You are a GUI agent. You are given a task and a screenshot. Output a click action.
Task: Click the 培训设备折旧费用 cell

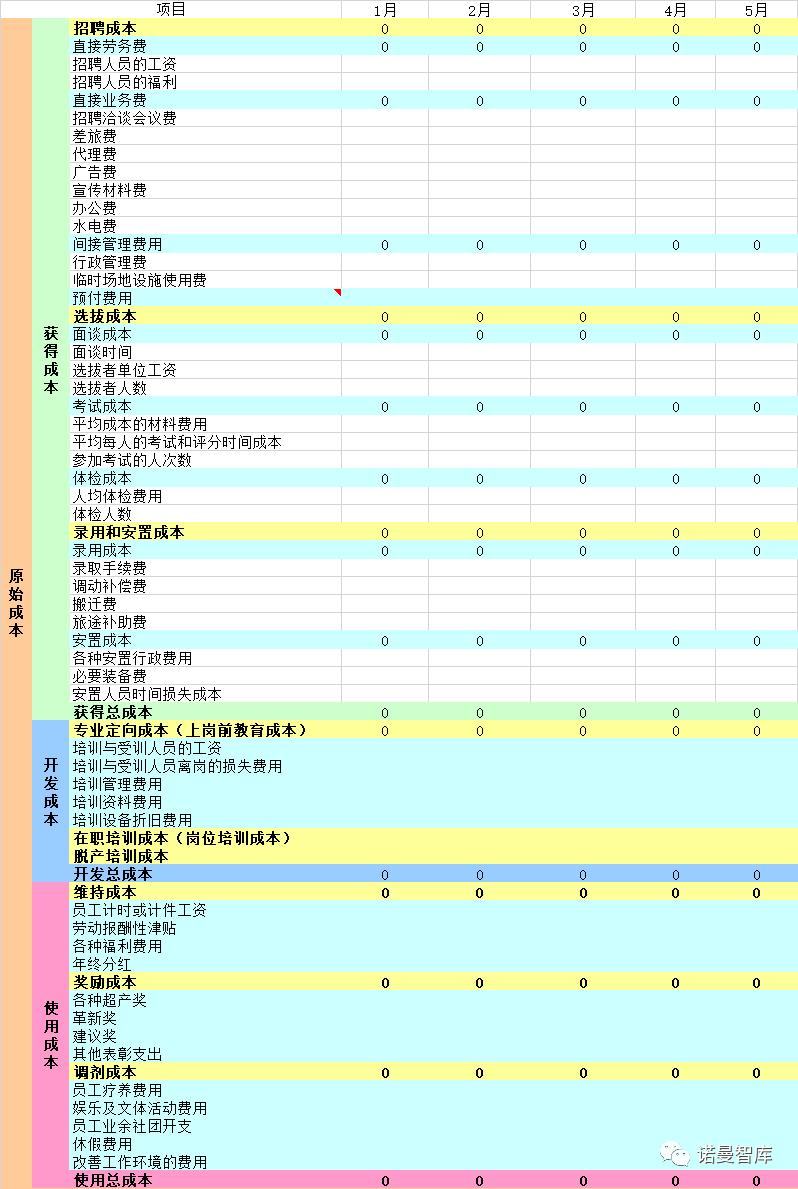point(206,820)
